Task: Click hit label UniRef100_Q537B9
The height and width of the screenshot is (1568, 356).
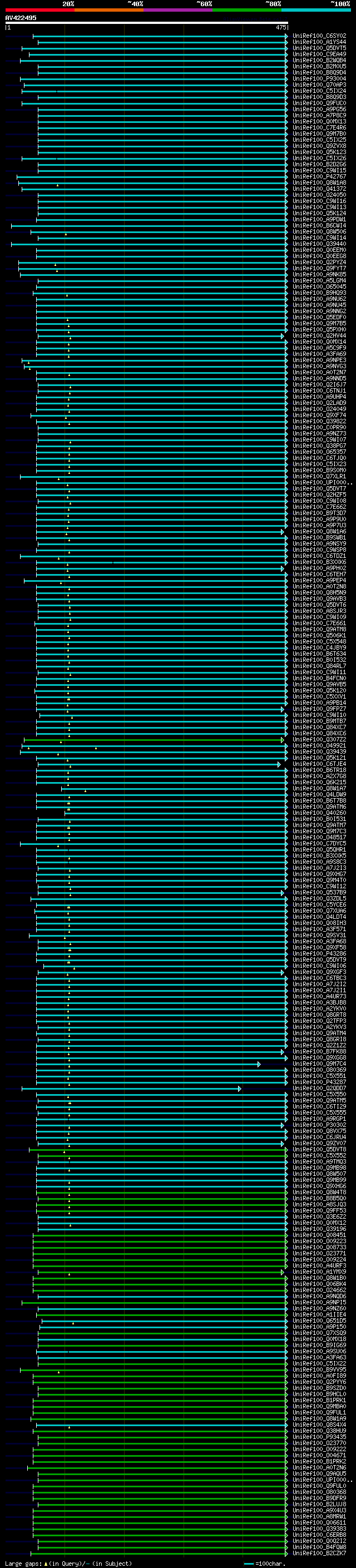Action: pos(319,892)
